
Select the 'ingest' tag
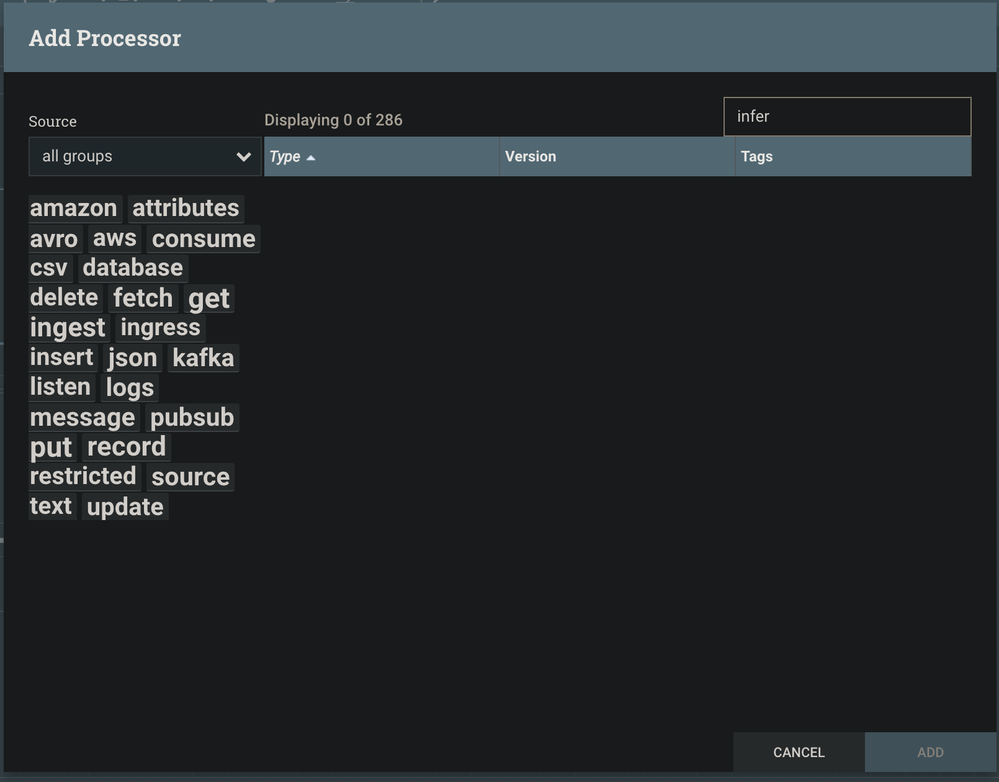click(67, 328)
